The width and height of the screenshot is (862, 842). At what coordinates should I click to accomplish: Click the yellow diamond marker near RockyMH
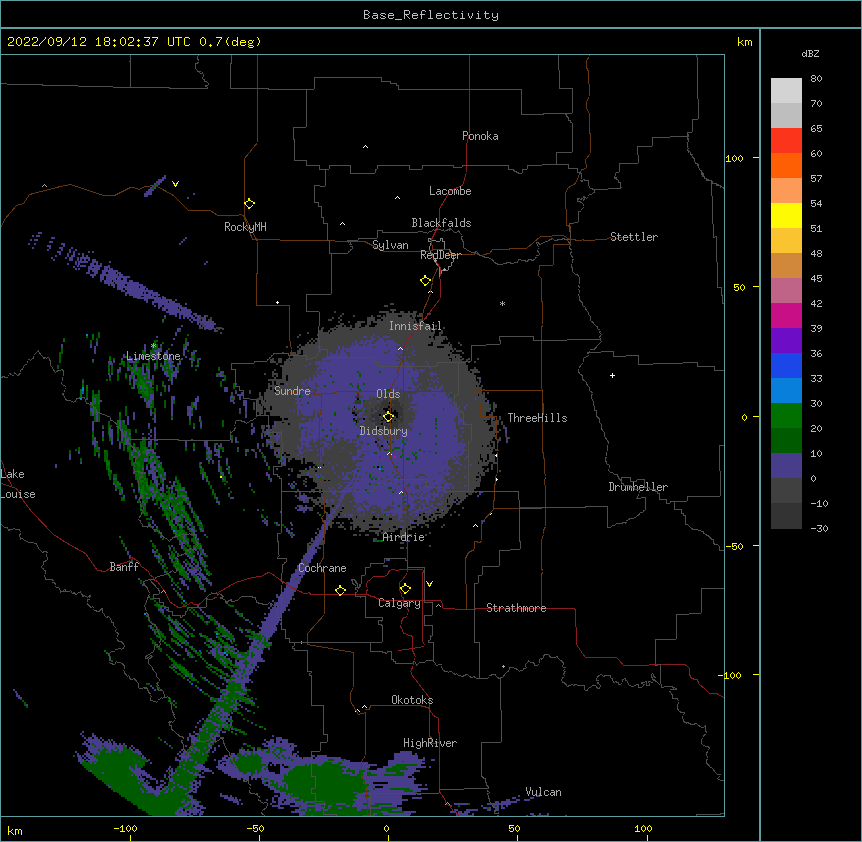[249, 204]
